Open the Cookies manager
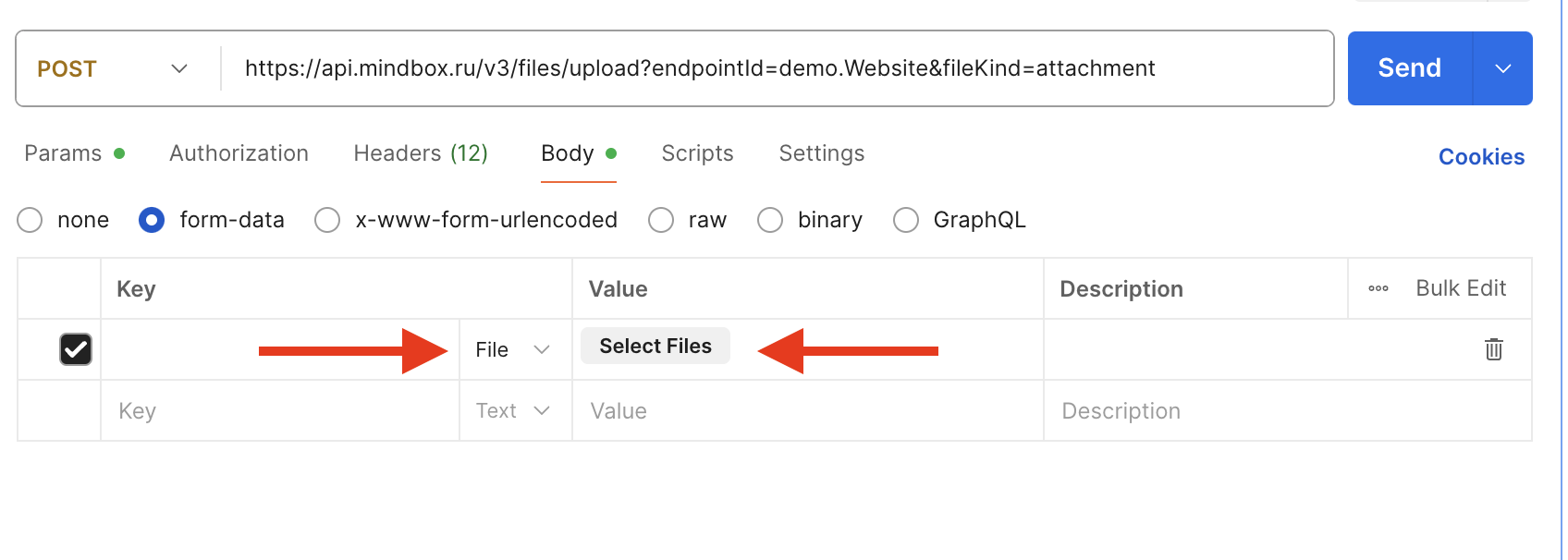Screen dimensions: 1568x560 1481,156
